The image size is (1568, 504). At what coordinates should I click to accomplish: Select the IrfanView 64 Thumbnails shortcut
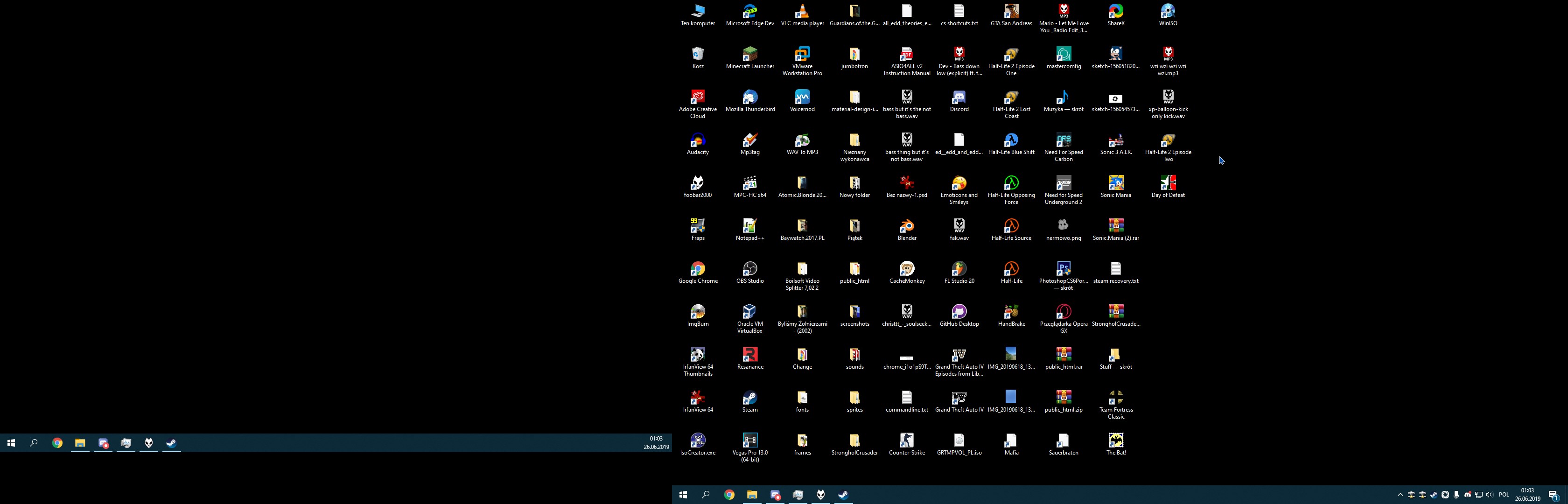pyautogui.click(x=698, y=362)
